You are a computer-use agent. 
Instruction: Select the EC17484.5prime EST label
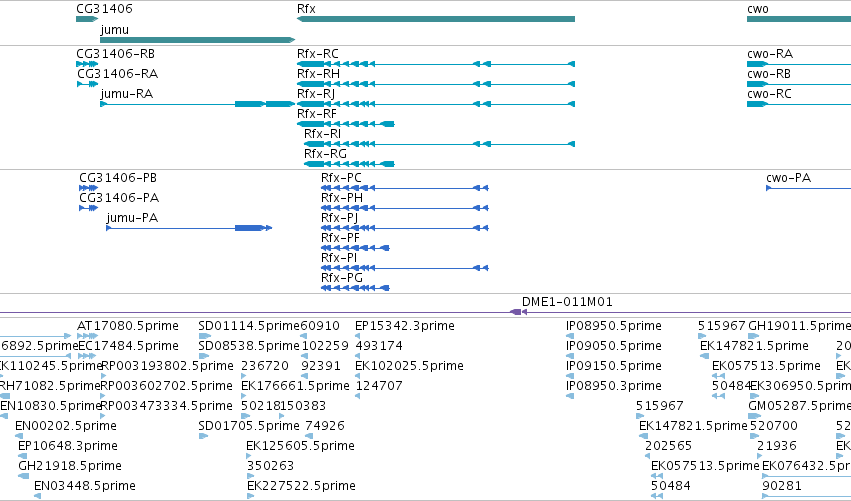tap(128, 346)
